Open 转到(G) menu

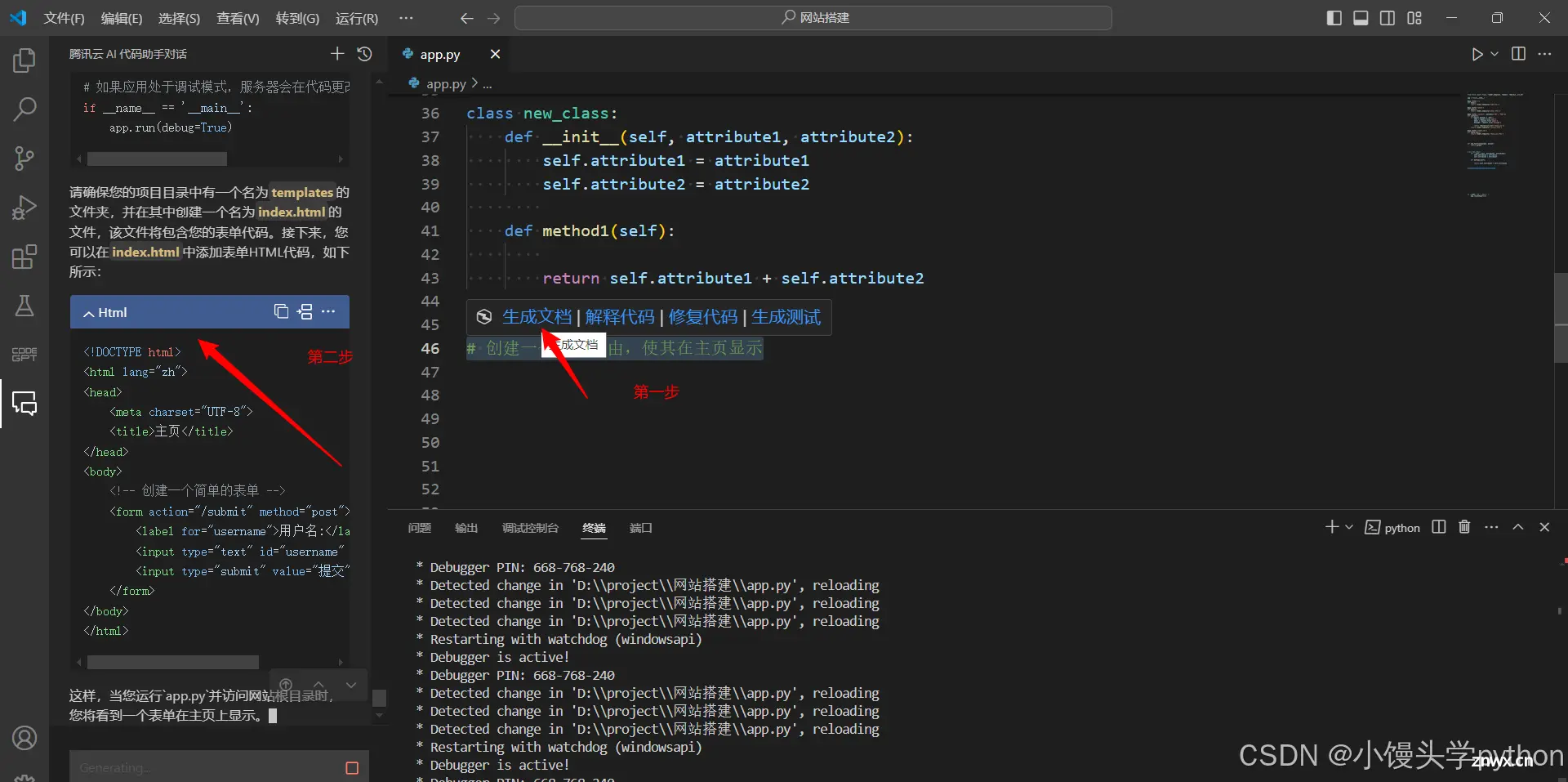pos(297,18)
